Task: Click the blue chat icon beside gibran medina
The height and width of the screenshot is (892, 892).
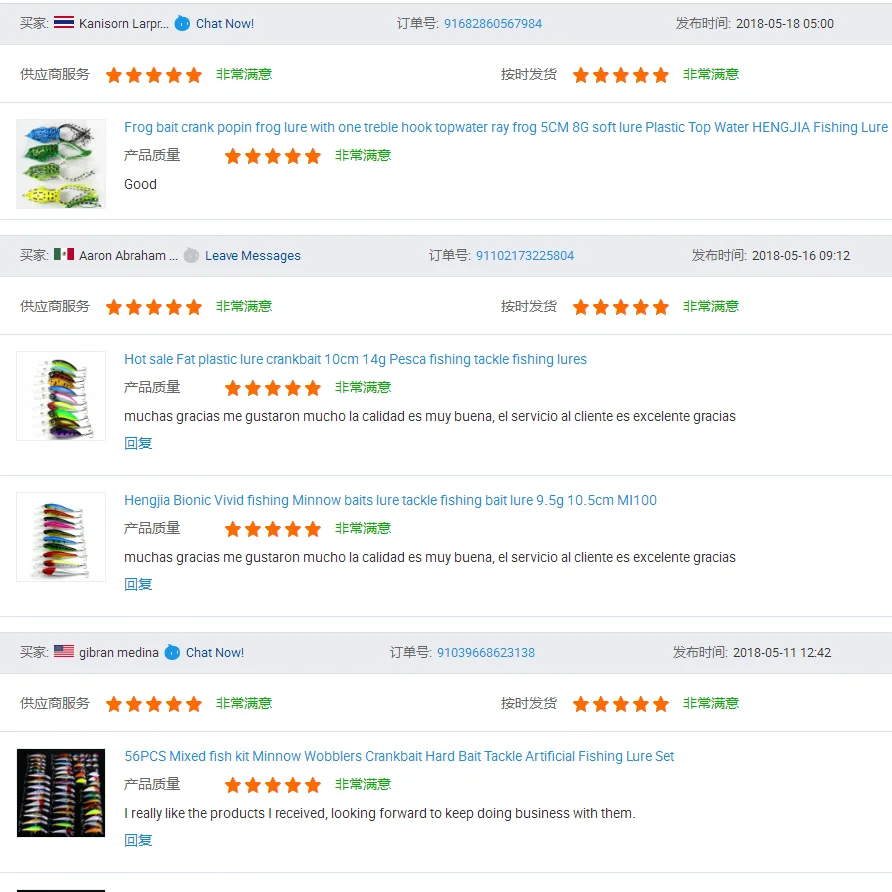Action: [172, 653]
